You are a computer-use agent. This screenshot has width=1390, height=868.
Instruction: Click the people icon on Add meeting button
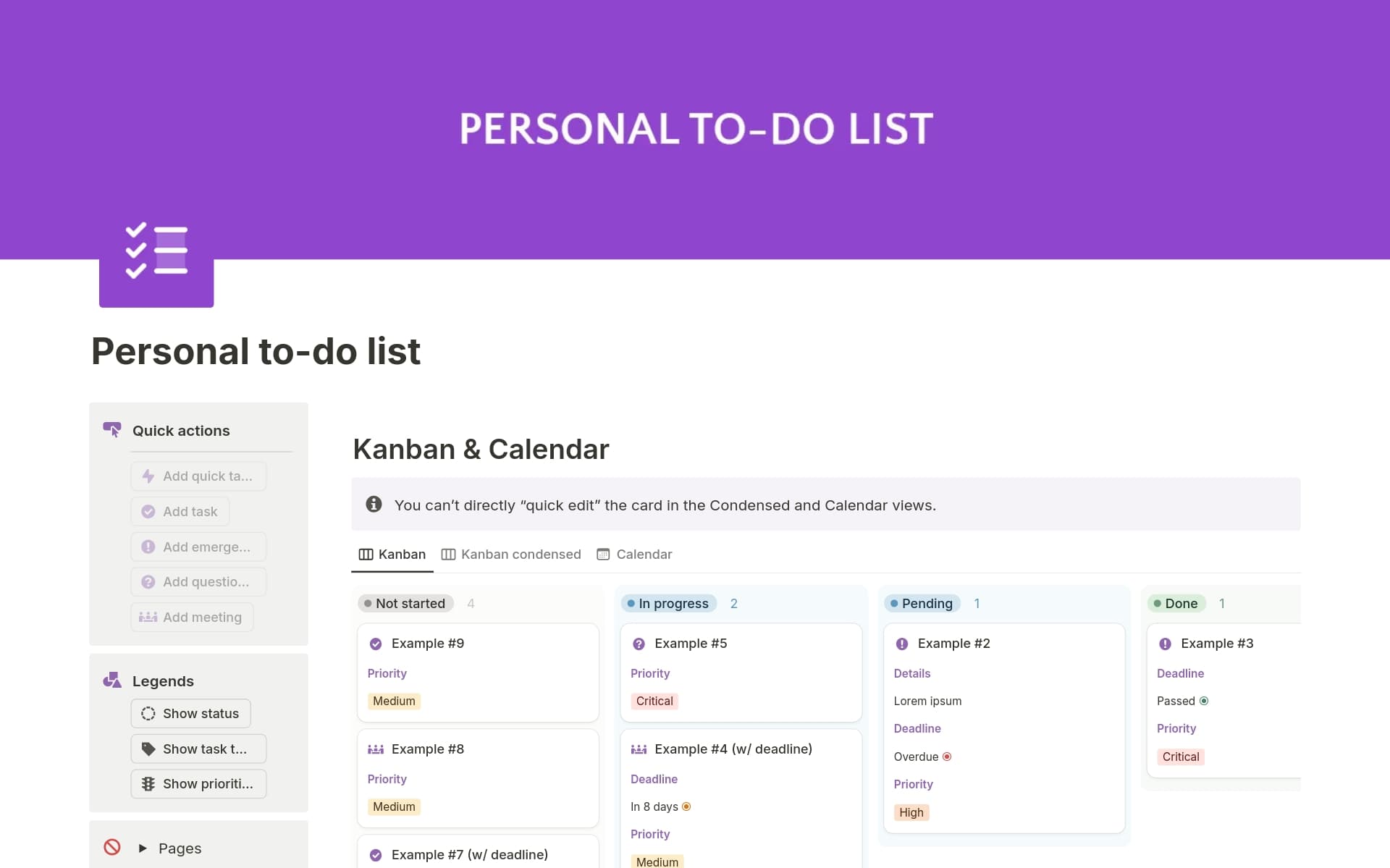click(x=148, y=617)
